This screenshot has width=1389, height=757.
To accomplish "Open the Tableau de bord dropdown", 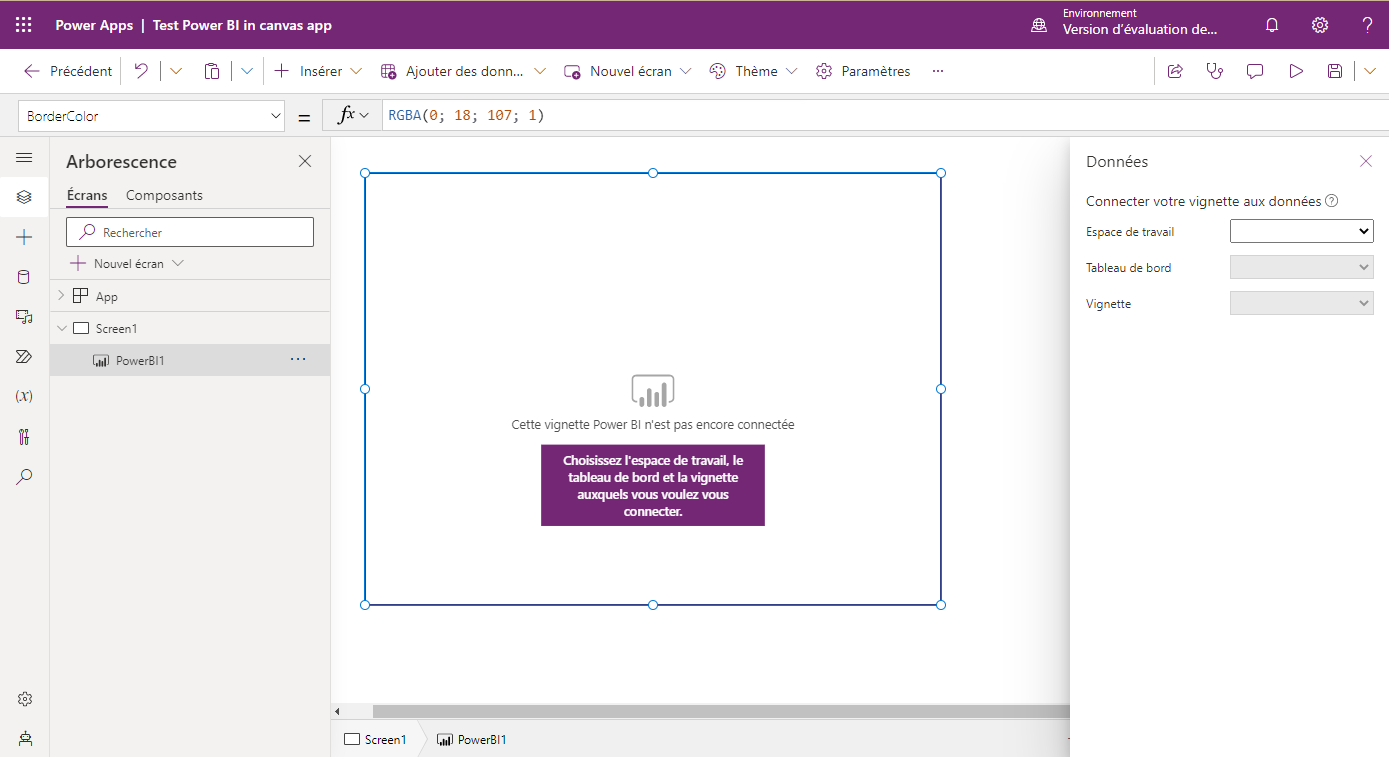I will point(1302,267).
